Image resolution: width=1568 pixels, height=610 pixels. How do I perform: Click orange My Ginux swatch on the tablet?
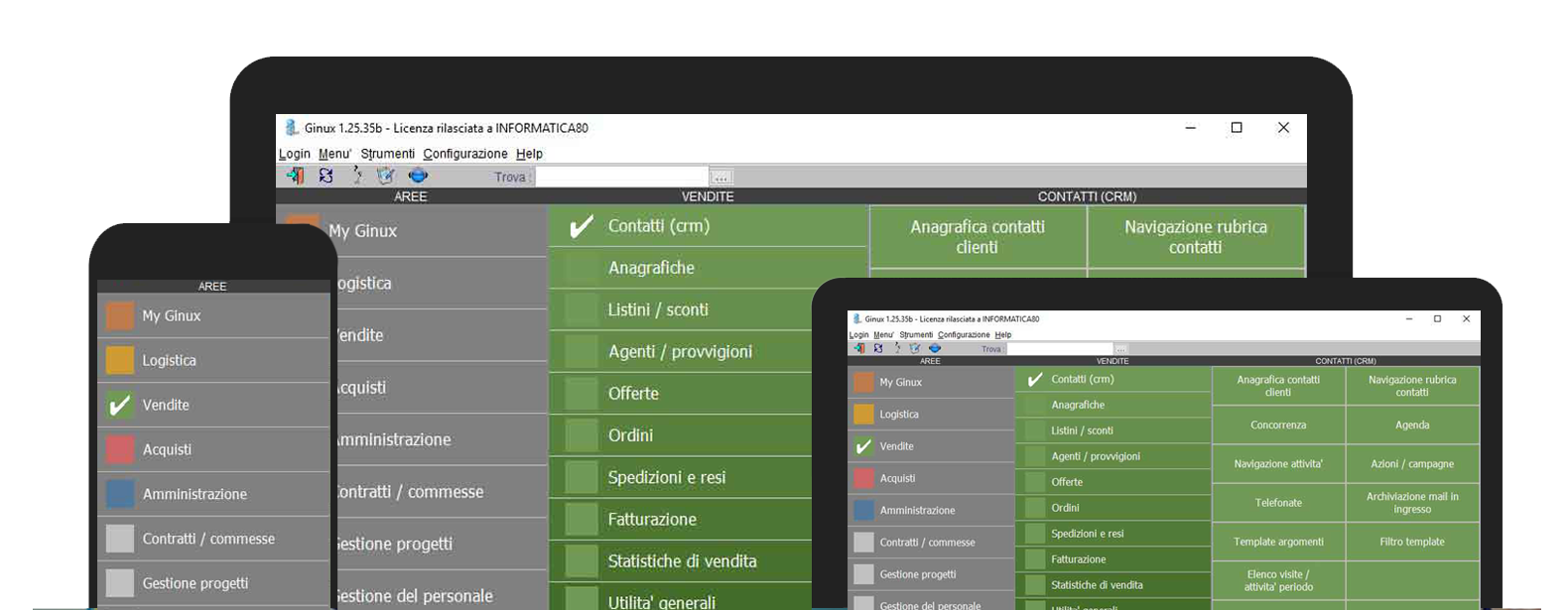tap(863, 382)
